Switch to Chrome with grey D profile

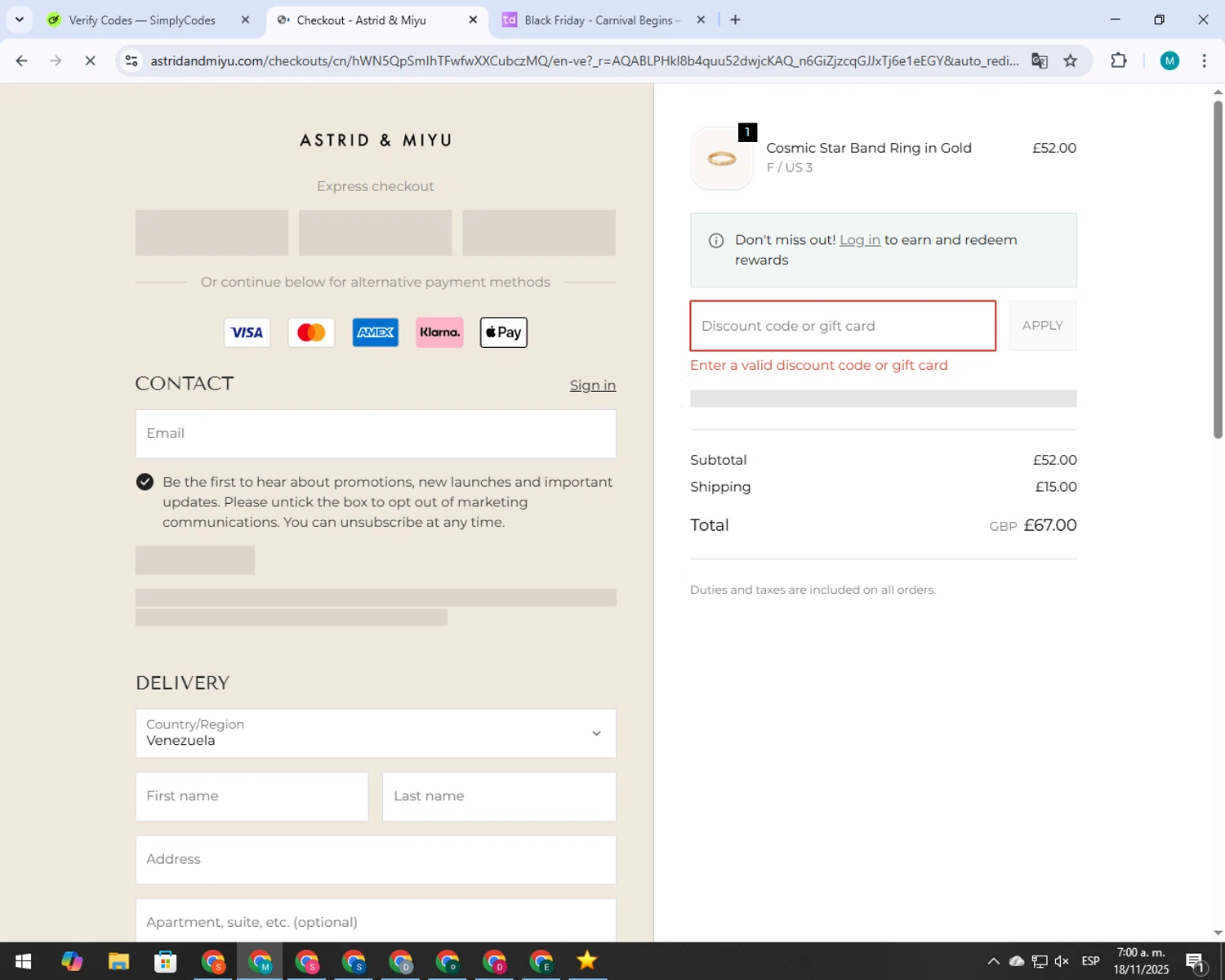[x=401, y=961]
